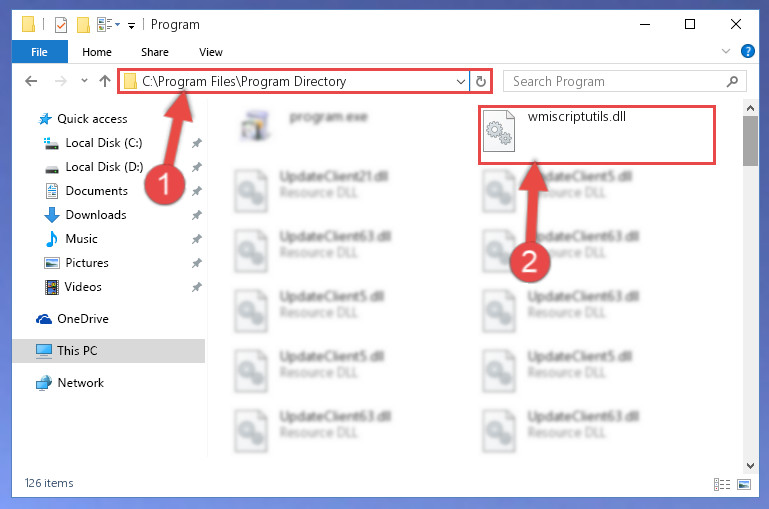The height and width of the screenshot is (509, 769).
Task: Switch to large thumbnails view icon
Action: [x=743, y=484]
